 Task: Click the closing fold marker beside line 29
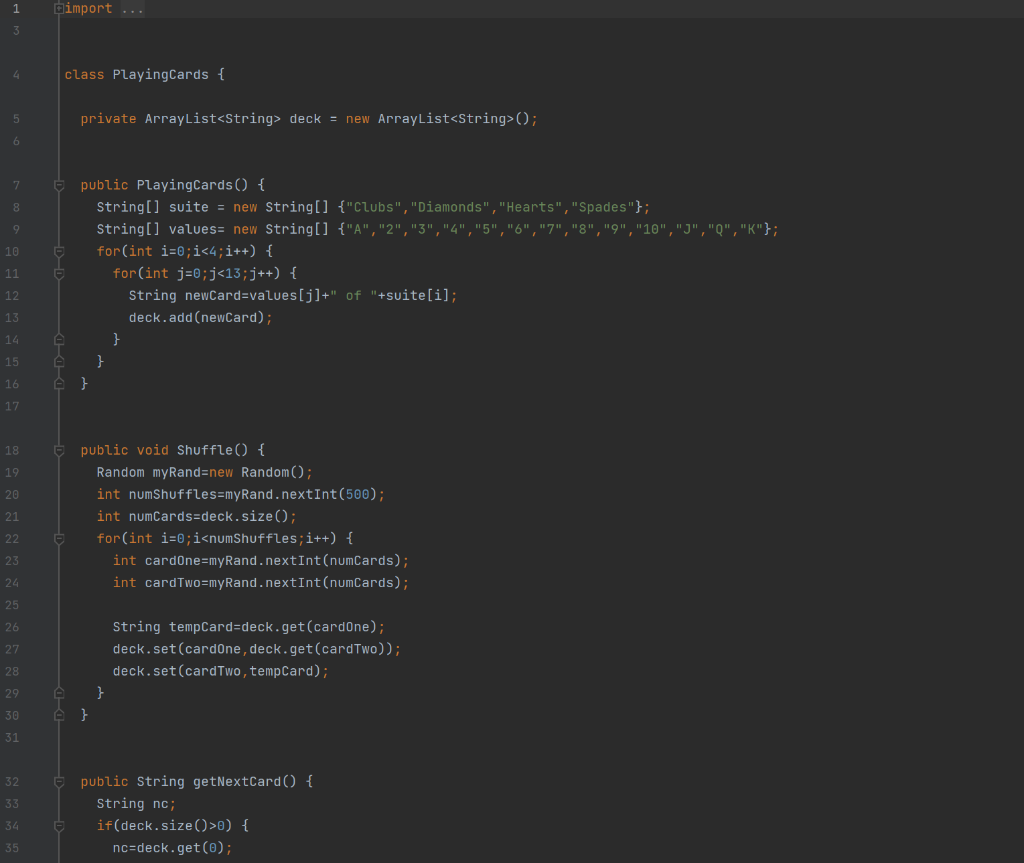pyautogui.click(x=58, y=692)
